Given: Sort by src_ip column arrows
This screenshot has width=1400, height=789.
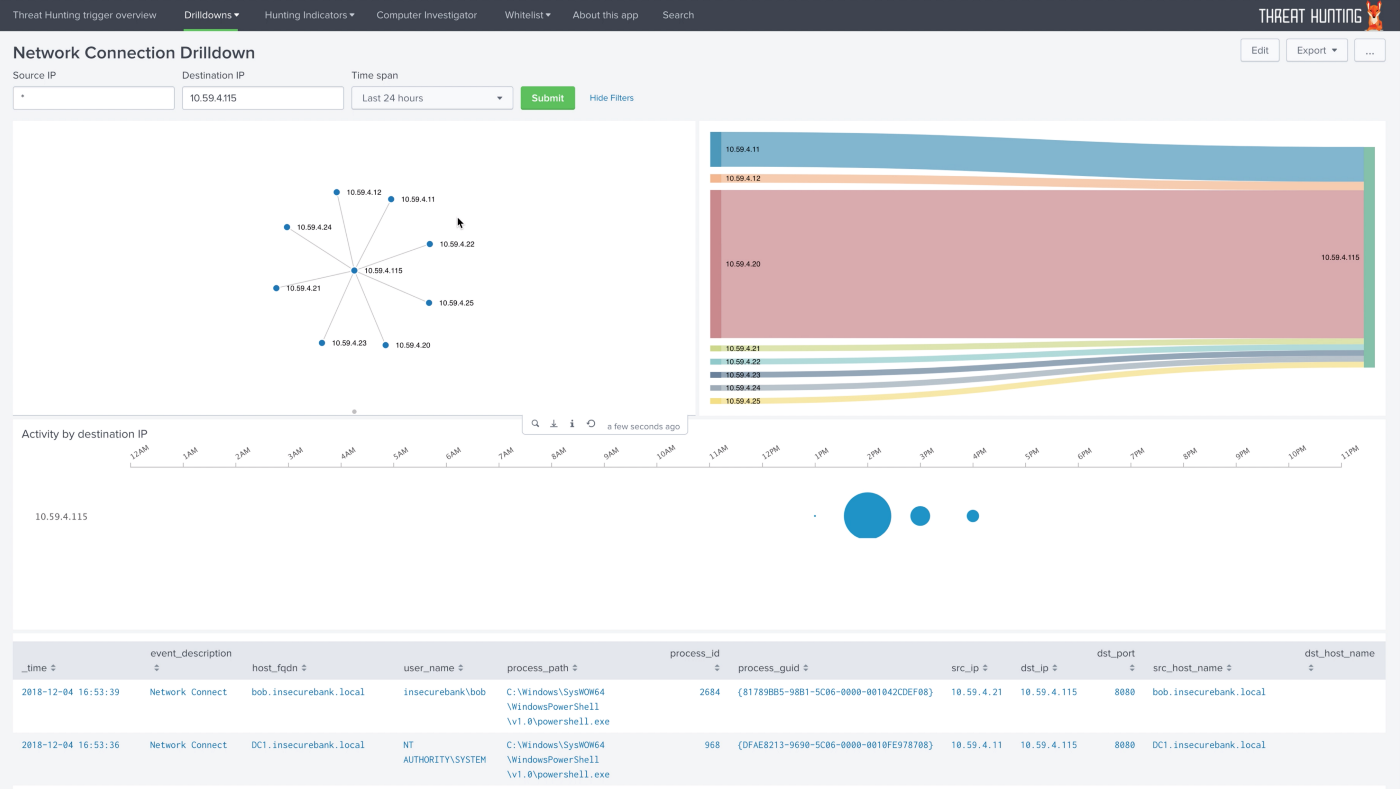Looking at the screenshot, I should pos(987,668).
